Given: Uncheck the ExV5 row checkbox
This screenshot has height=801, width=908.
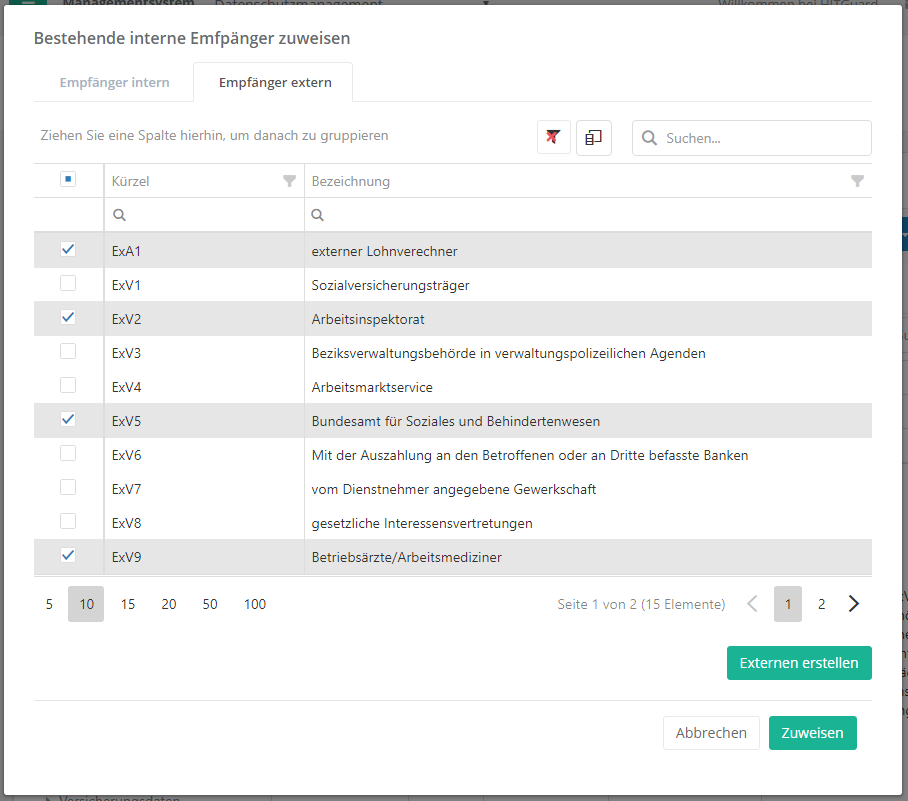Looking at the screenshot, I should coord(68,420).
